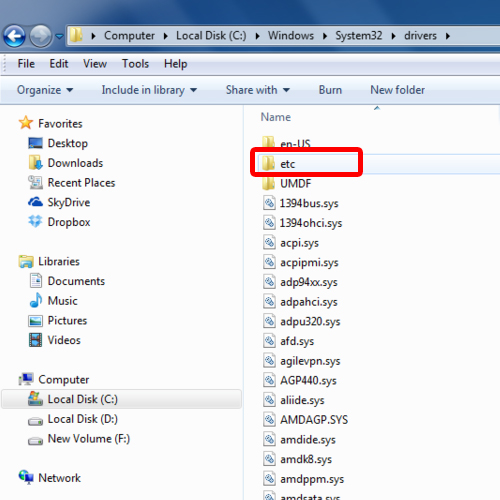The image size is (500, 500).
Task: Open SkyDrive in Favorites
Action: [69, 202]
